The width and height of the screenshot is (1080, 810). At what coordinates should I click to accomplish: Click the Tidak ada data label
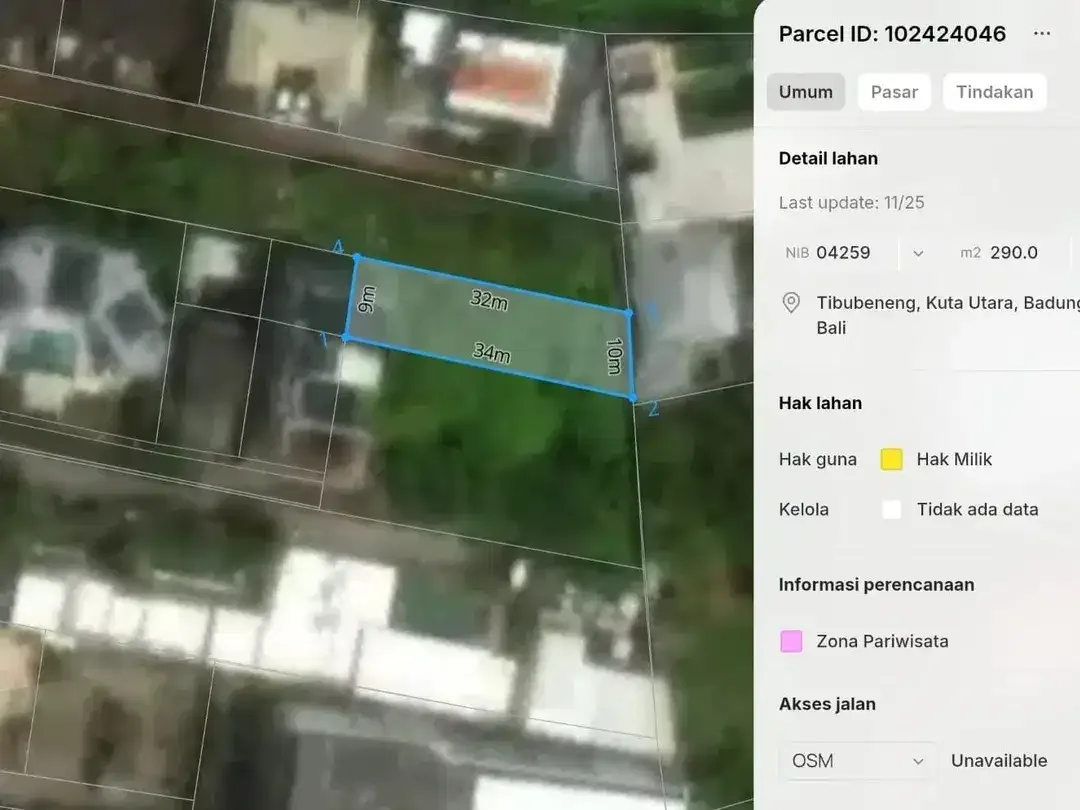(977, 510)
